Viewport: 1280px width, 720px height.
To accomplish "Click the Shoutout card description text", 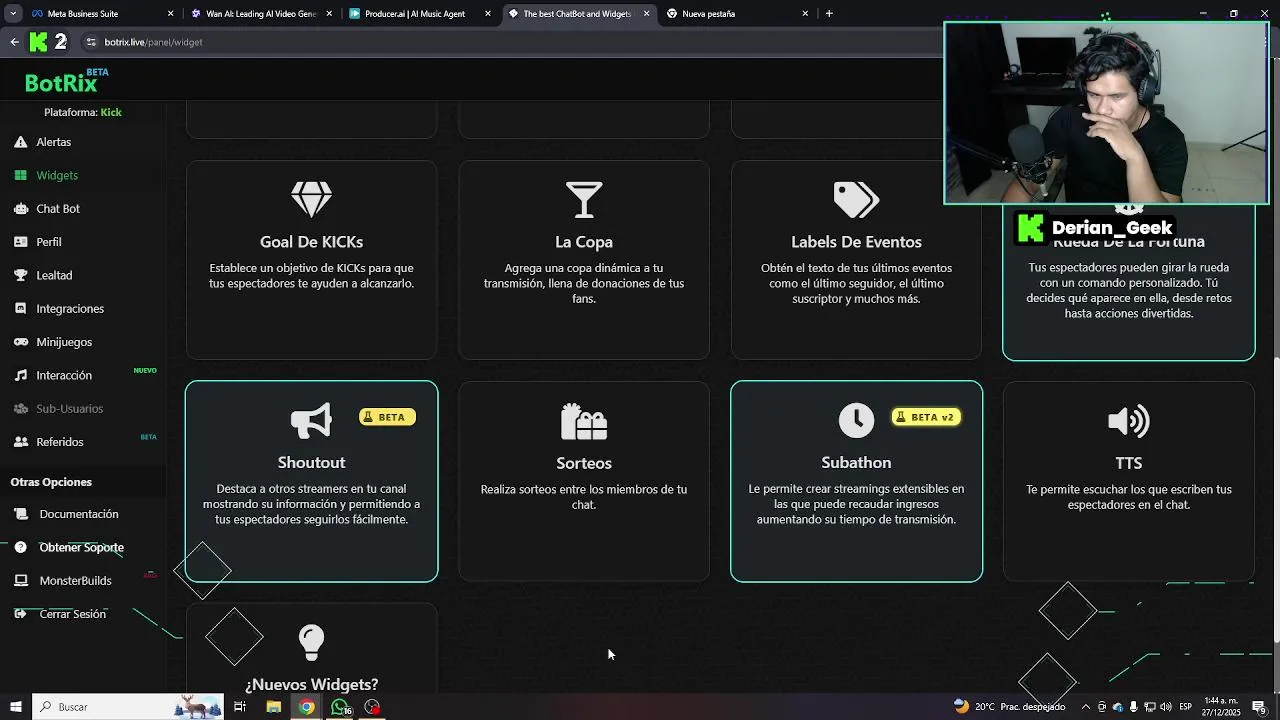I will (x=311, y=504).
